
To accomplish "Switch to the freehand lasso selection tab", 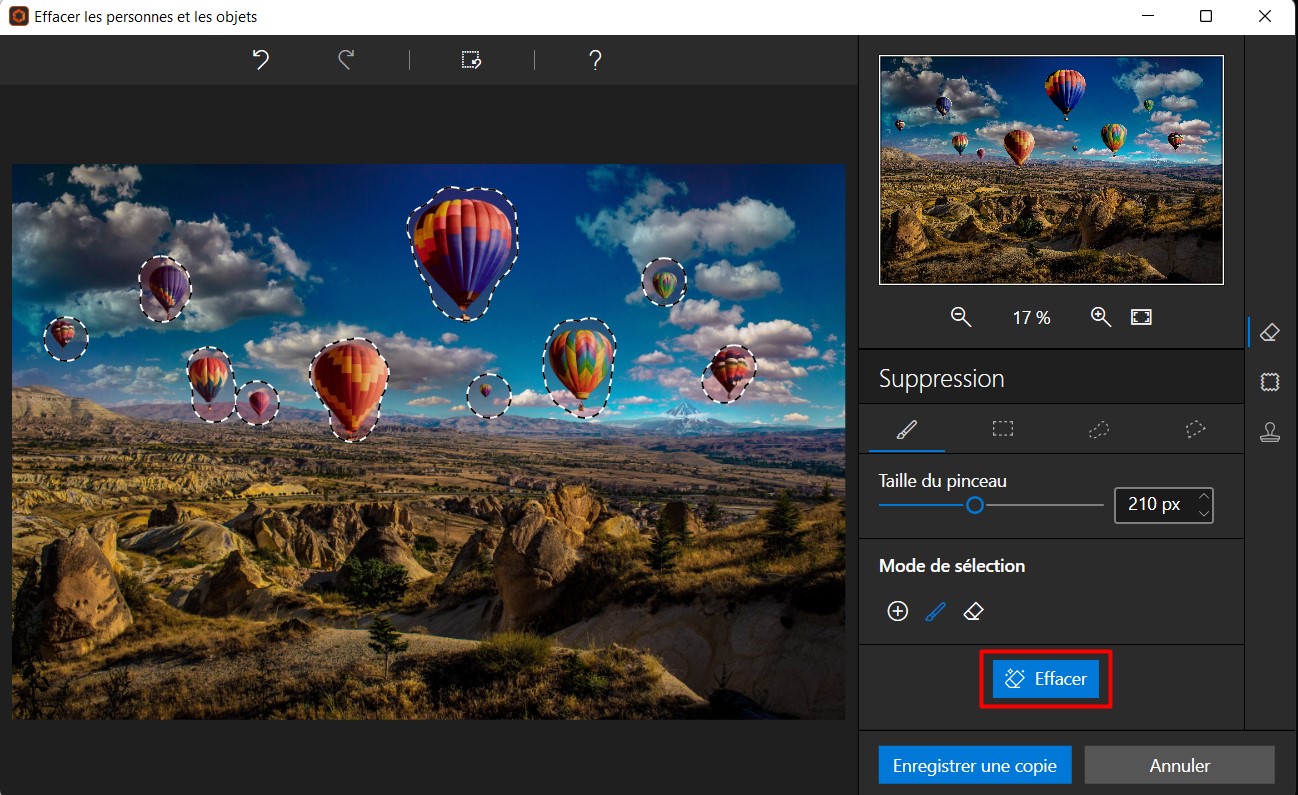I will click(x=1099, y=429).
